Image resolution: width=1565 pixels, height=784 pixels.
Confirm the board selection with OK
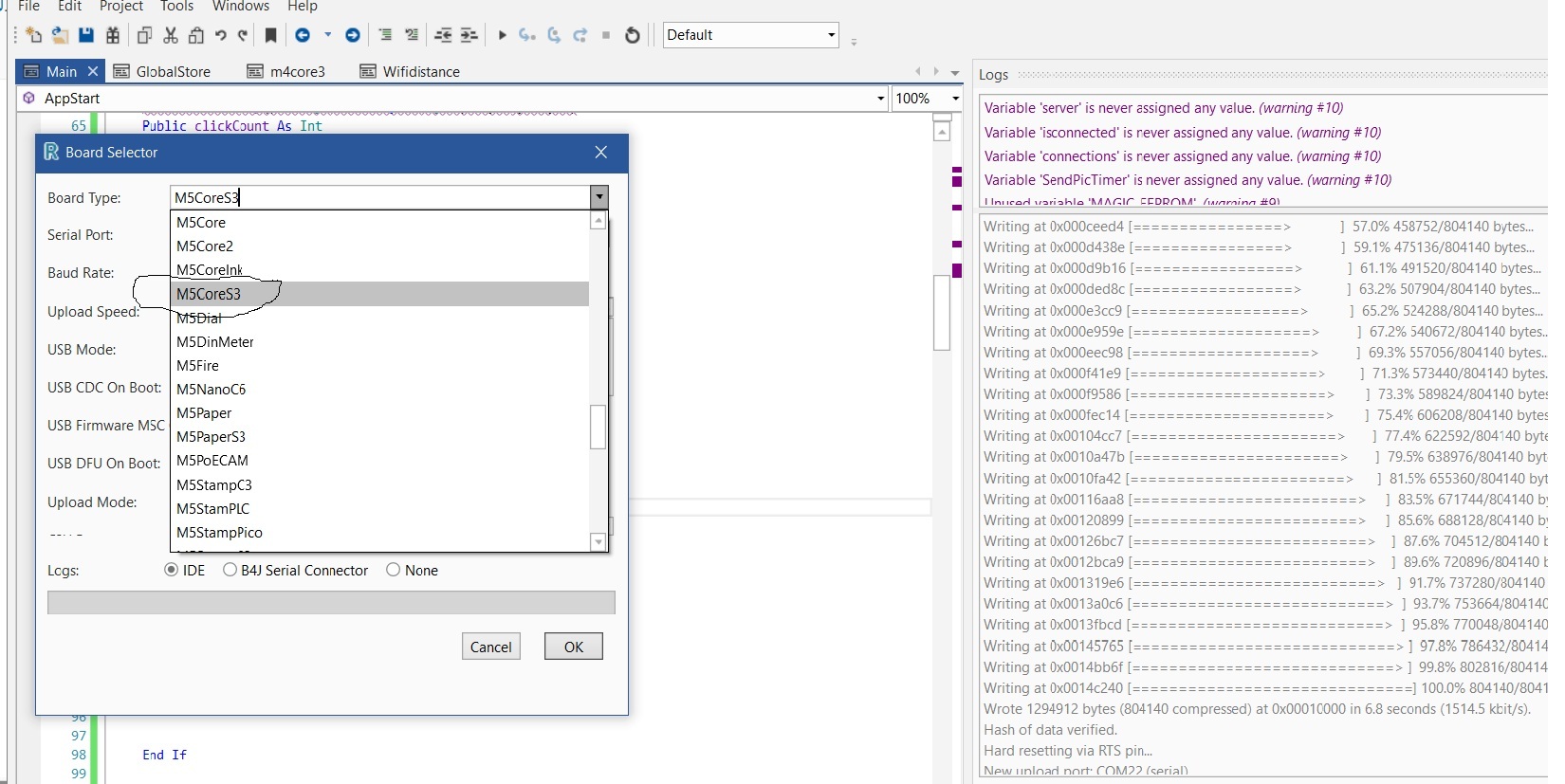click(x=574, y=647)
